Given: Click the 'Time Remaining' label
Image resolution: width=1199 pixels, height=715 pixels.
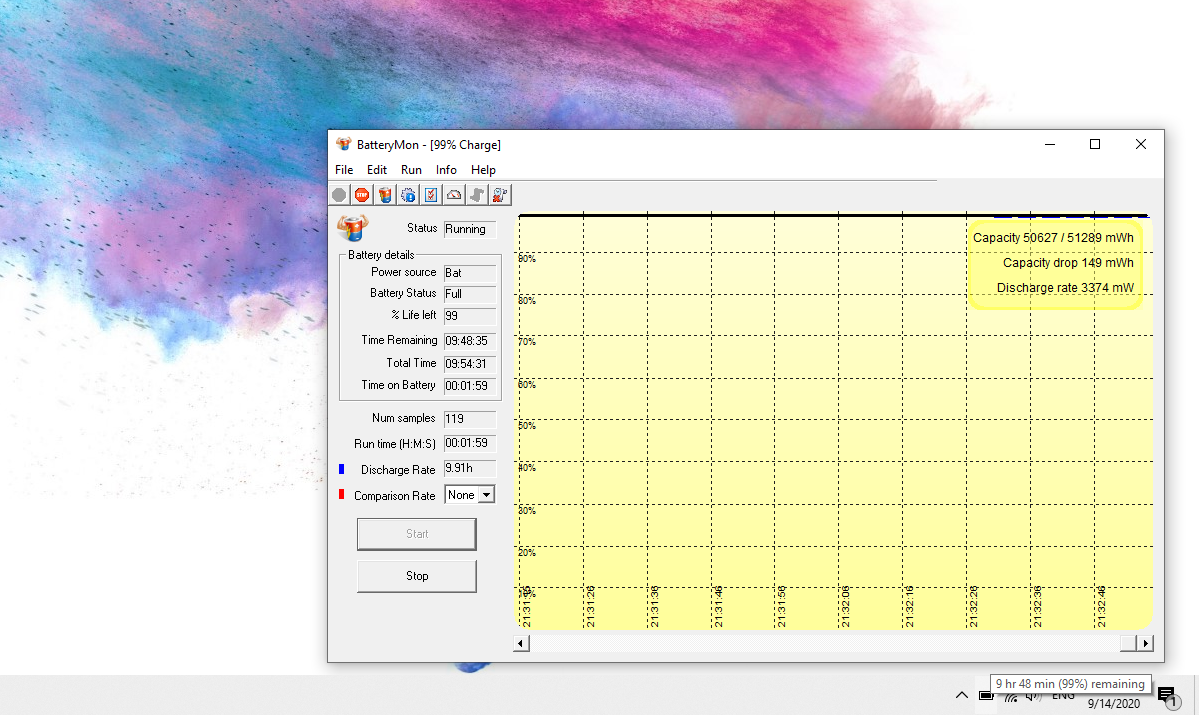Looking at the screenshot, I should tap(399, 340).
